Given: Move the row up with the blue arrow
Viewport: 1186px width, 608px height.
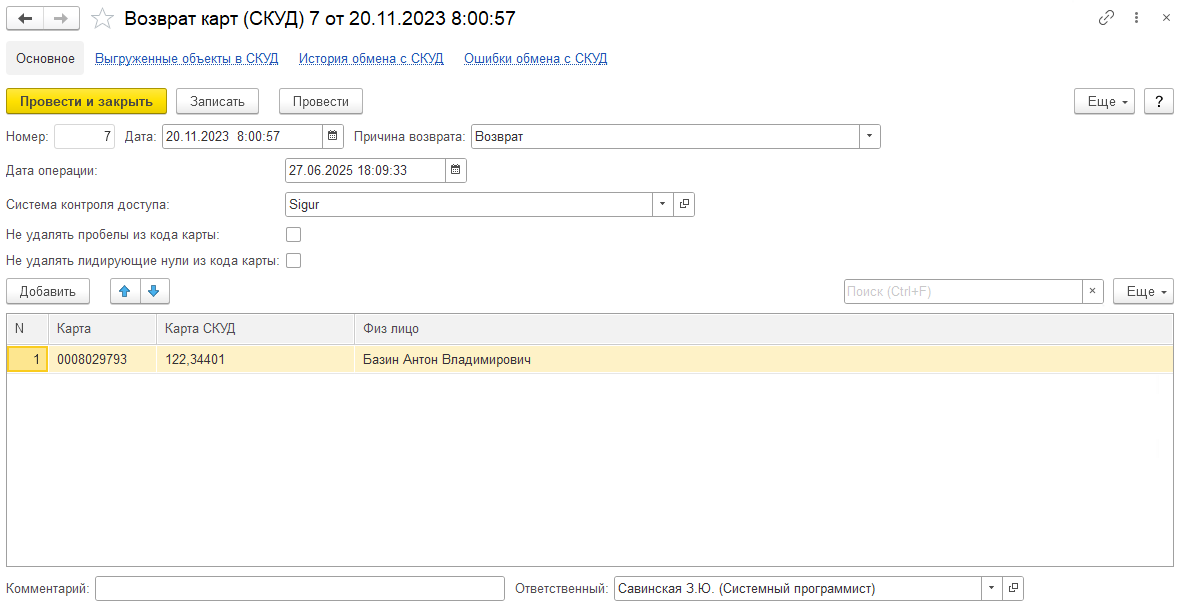Looking at the screenshot, I should click(x=125, y=291).
